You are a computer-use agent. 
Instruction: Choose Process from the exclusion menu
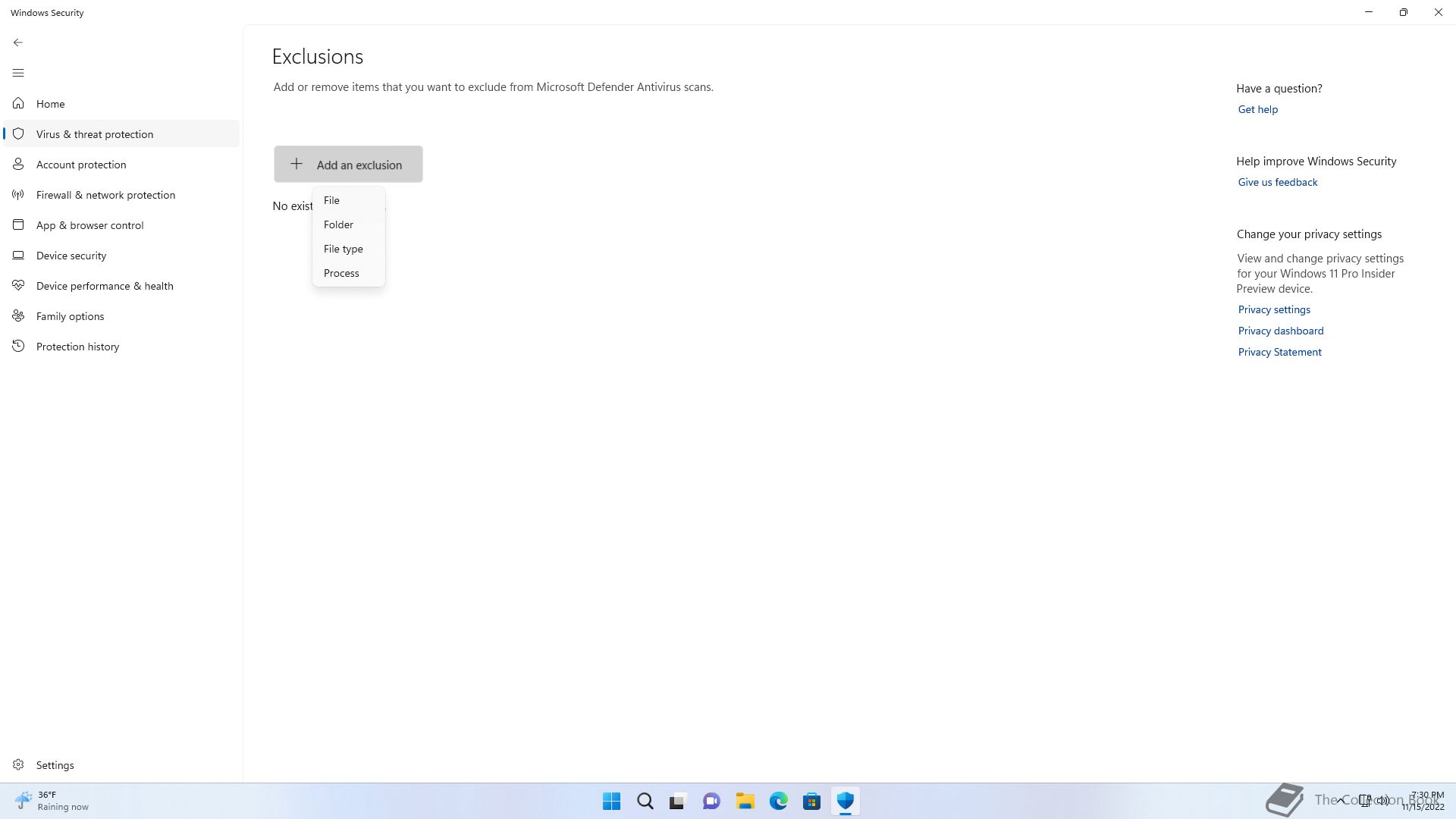pyautogui.click(x=348, y=273)
